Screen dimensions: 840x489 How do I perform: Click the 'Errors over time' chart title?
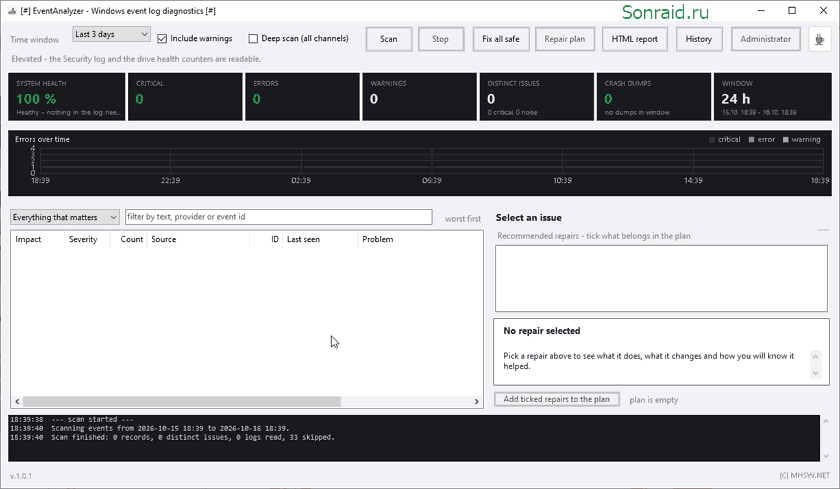(x=42, y=139)
